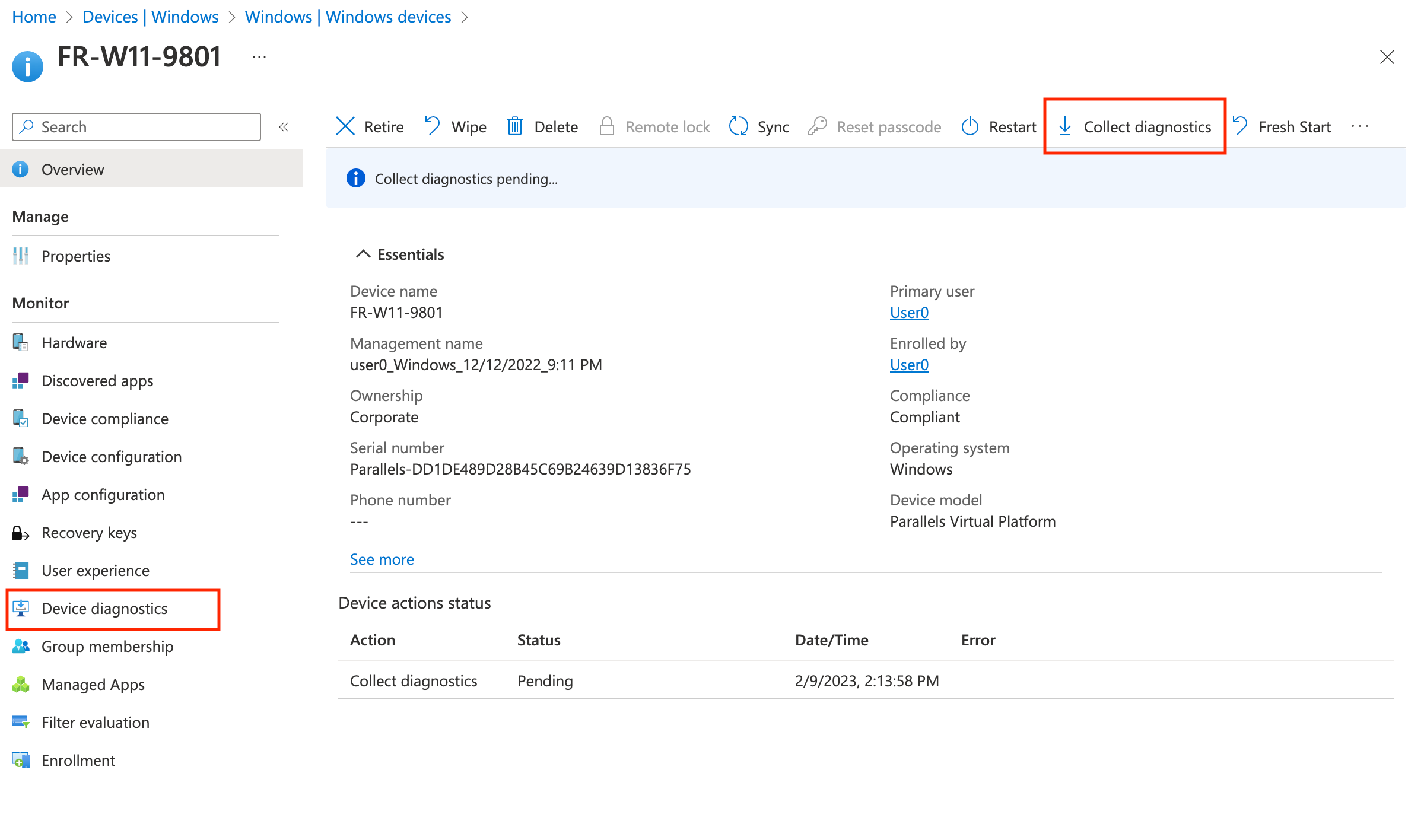Click the Wipe icon
The height and width of the screenshot is (840, 1424).
click(x=432, y=126)
